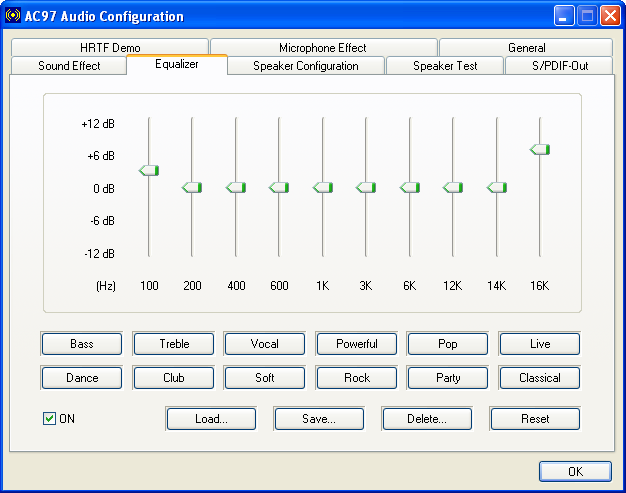This screenshot has width=626, height=493.
Task: Apply the Pop preset
Action: pyautogui.click(x=448, y=344)
